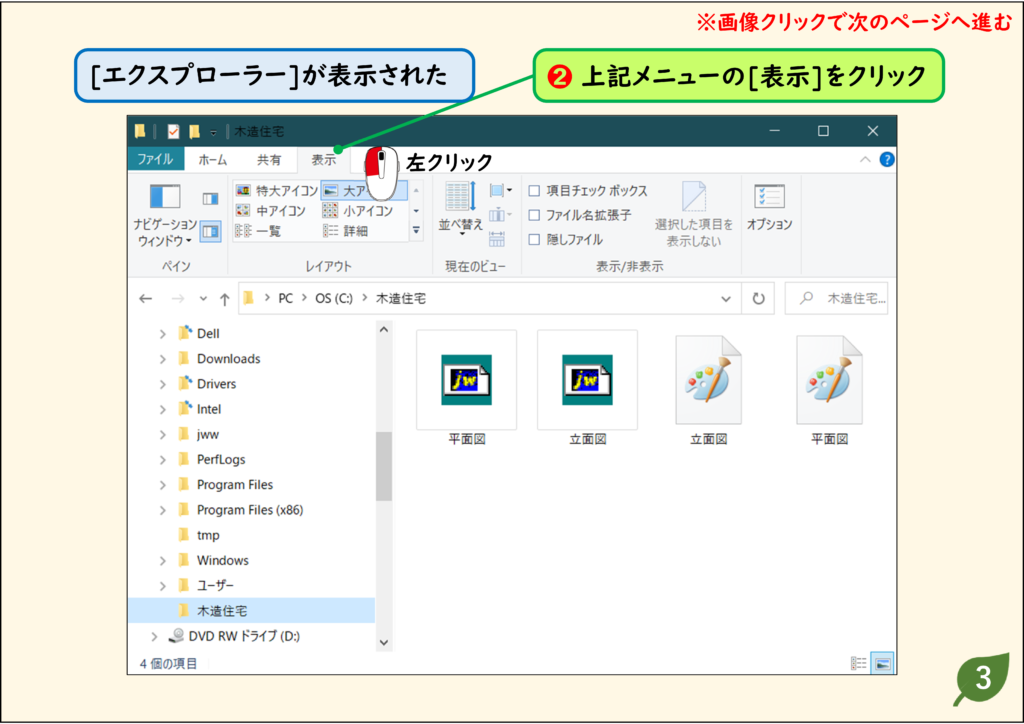
Task: Enable 項目チェック ボックス checkbox
Action: (x=534, y=191)
